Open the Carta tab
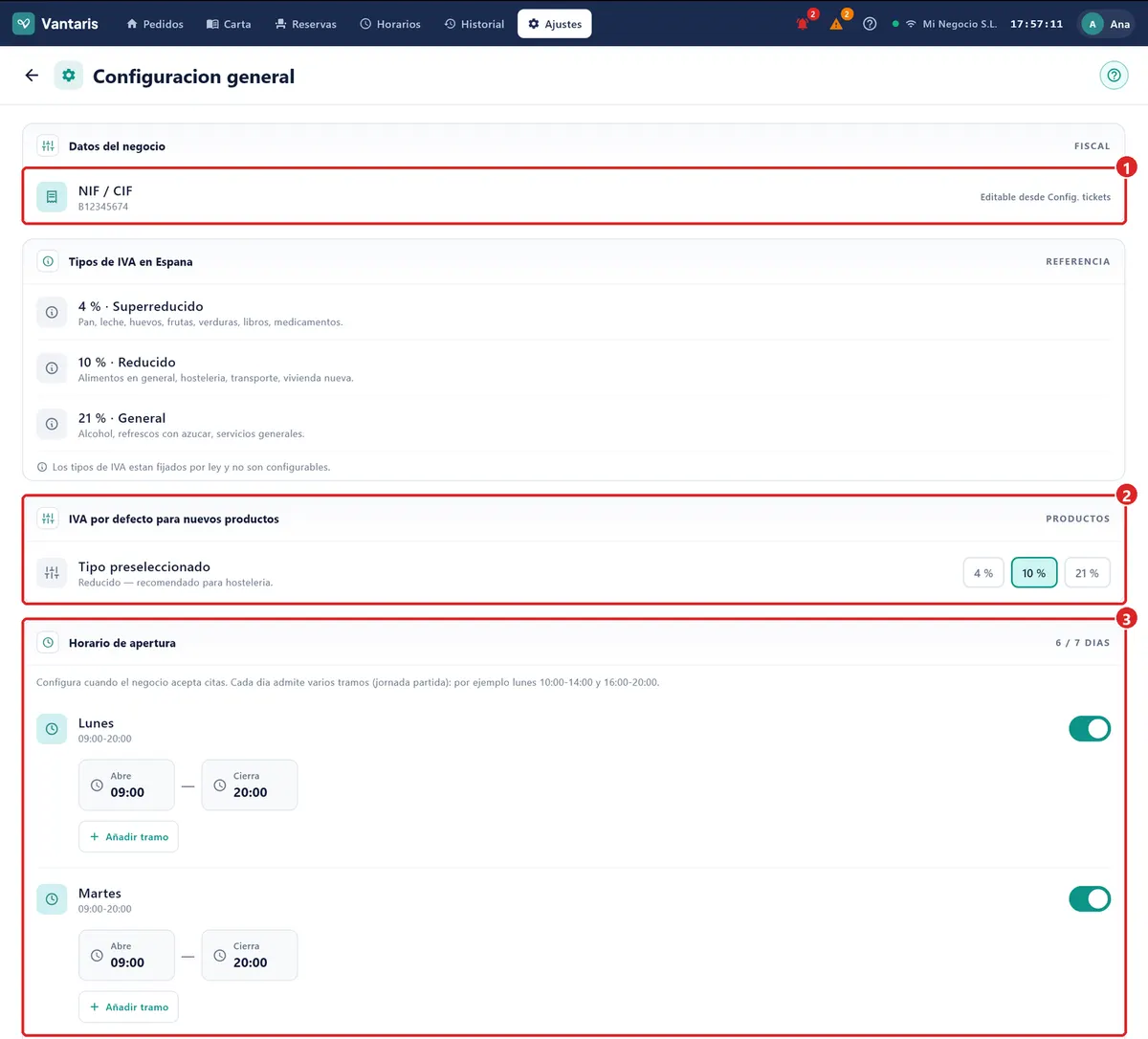The width and height of the screenshot is (1148, 1039). coord(229,24)
